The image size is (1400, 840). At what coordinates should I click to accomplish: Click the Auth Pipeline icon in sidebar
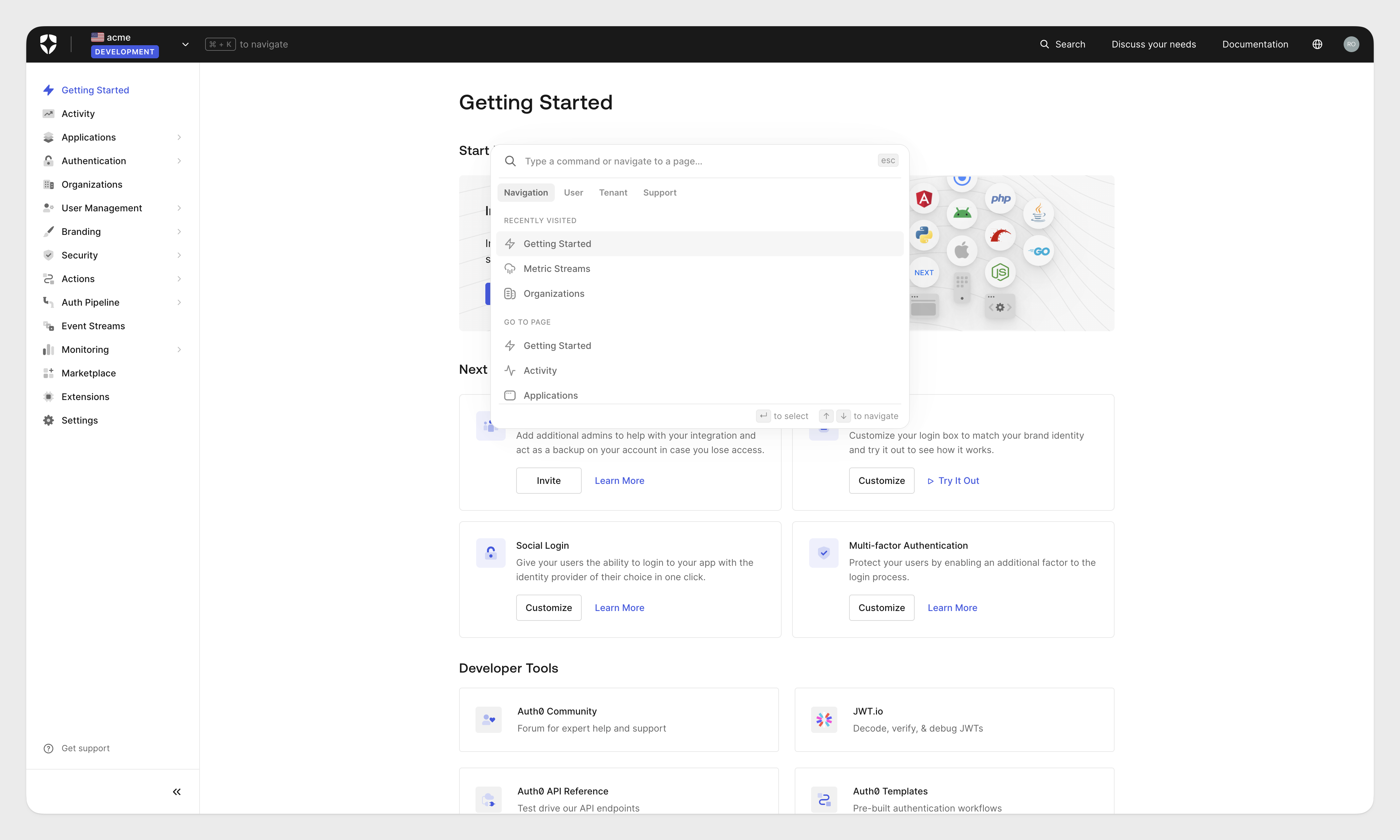pyautogui.click(x=49, y=302)
